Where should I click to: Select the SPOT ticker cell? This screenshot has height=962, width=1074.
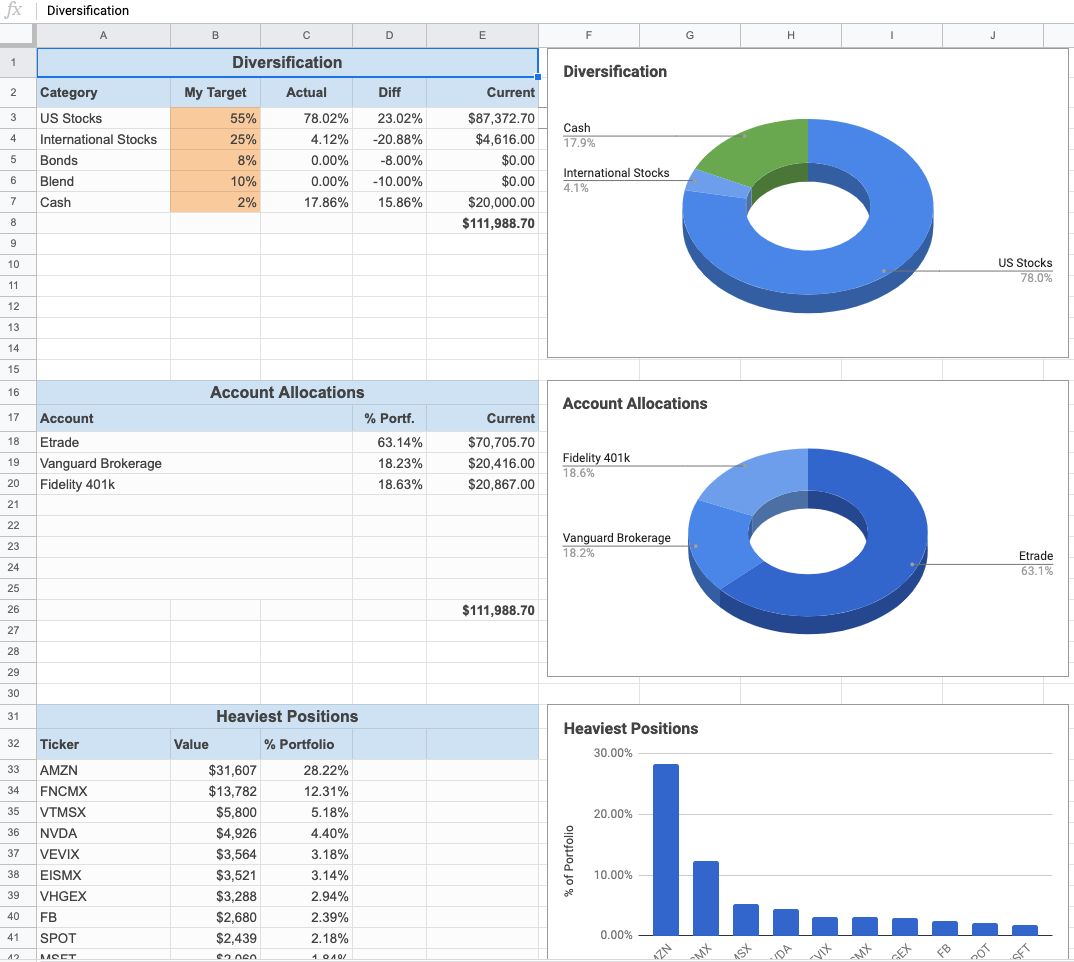[x=103, y=938]
